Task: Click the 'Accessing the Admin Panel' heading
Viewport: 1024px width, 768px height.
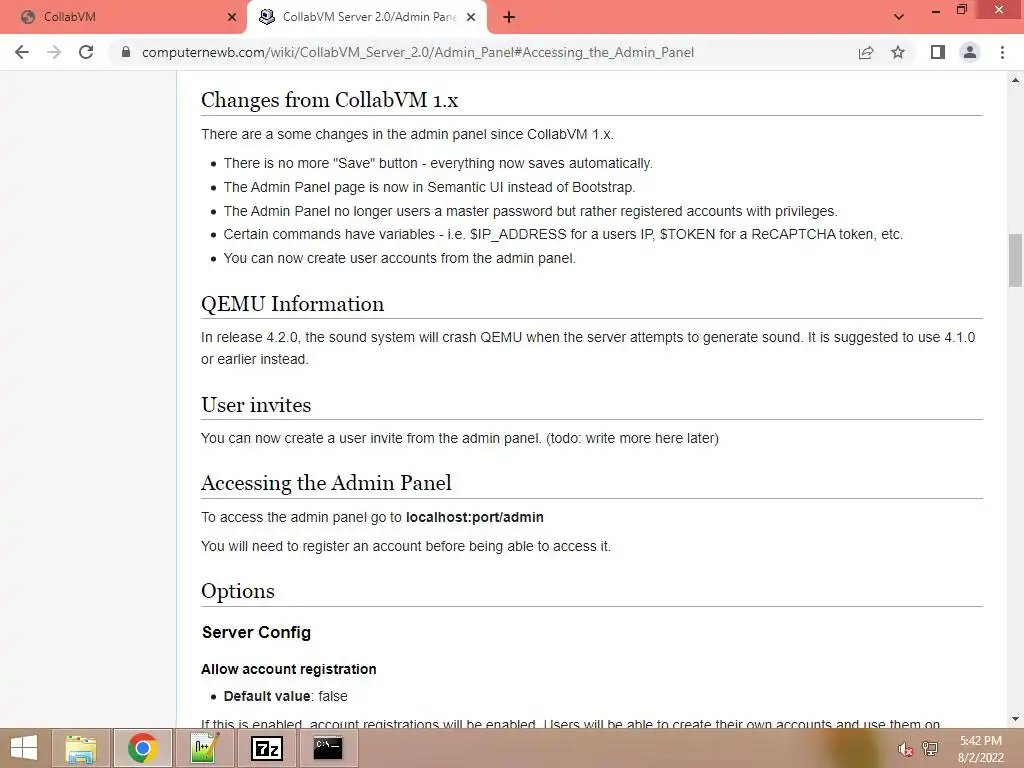Action: (x=327, y=483)
